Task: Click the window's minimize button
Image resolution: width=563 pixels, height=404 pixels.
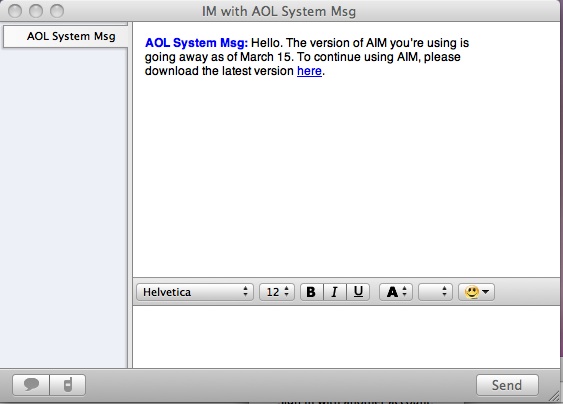Action: pyautogui.click(x=36, y=11)
